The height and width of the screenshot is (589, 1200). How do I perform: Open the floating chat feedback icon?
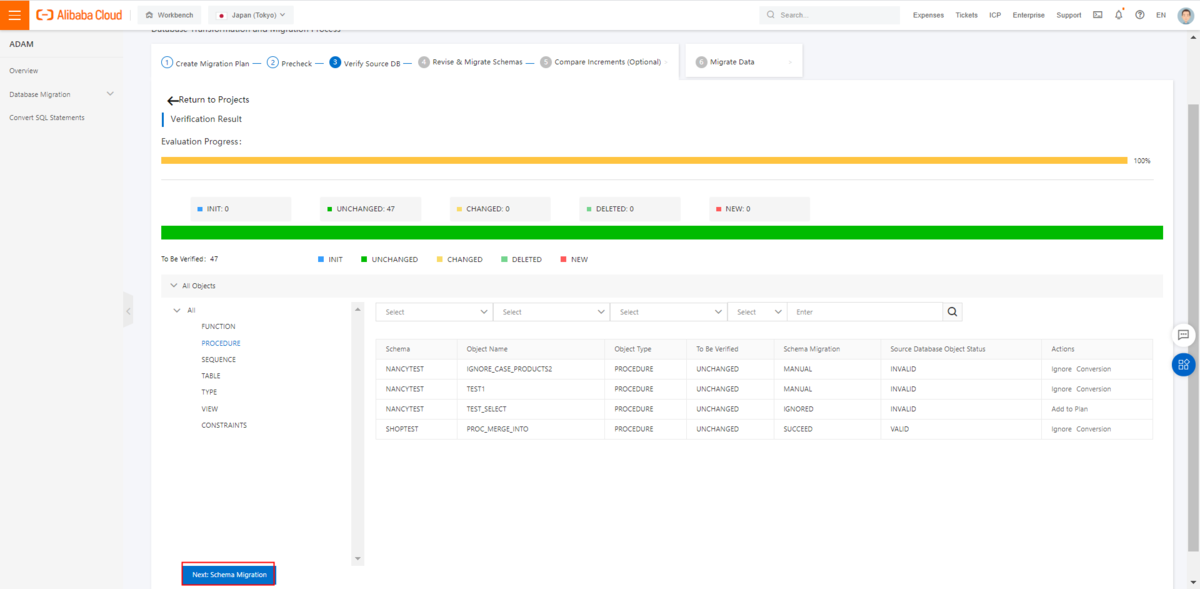1183,335
